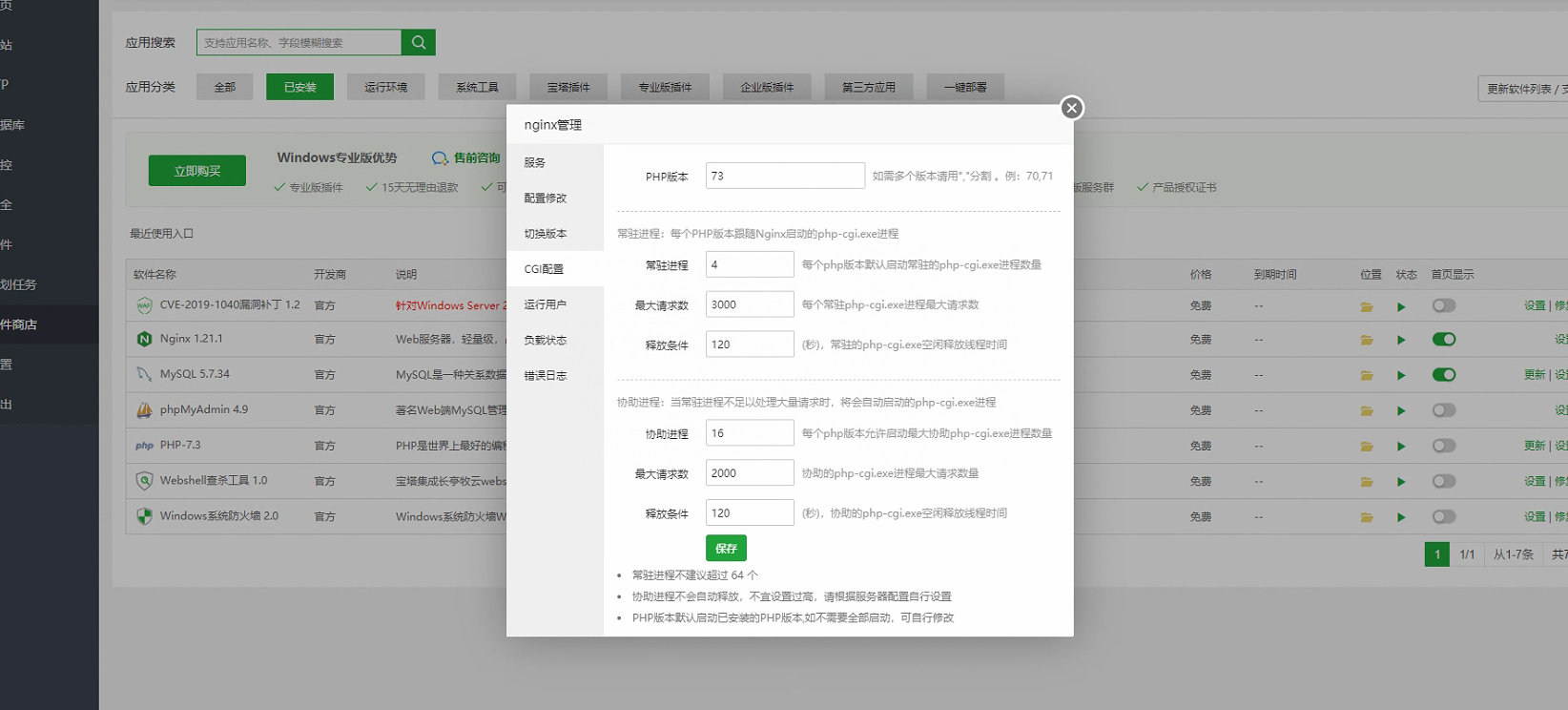Filter apps by 一键部署 category

click(965, 87)
